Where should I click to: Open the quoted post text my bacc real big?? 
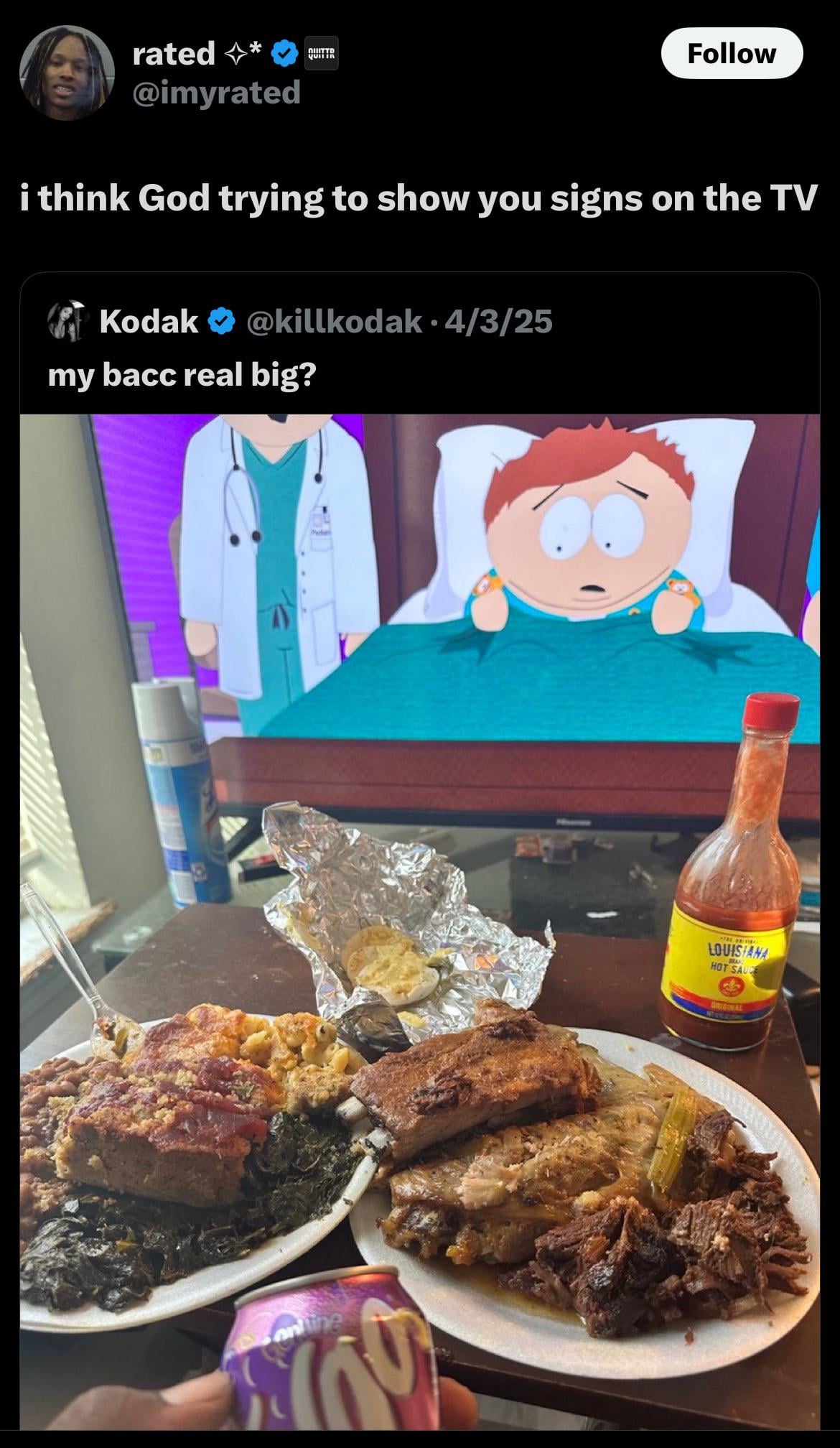[x=182, y=375]
